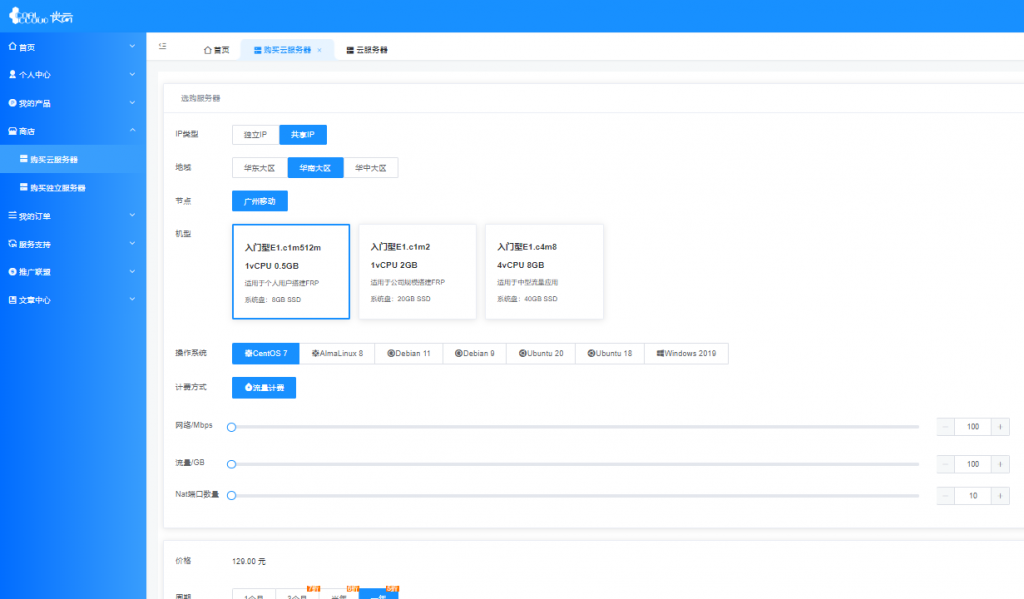Go to the 首页 tab
1024x599 pixels.
[216, 49]
